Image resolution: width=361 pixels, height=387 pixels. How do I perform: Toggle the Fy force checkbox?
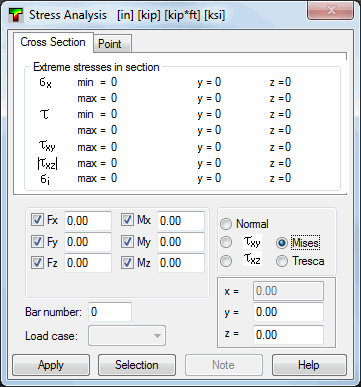point(37,241)
